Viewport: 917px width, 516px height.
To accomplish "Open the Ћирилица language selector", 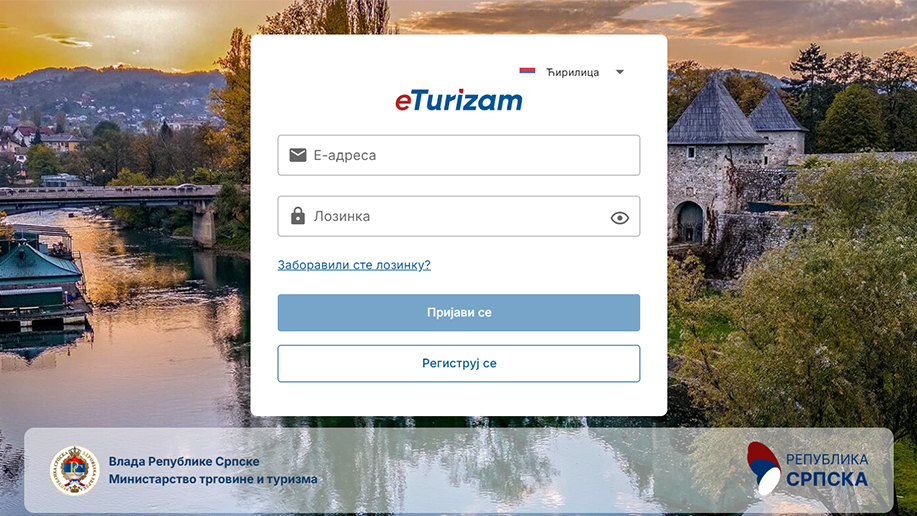I will (572, 72).
